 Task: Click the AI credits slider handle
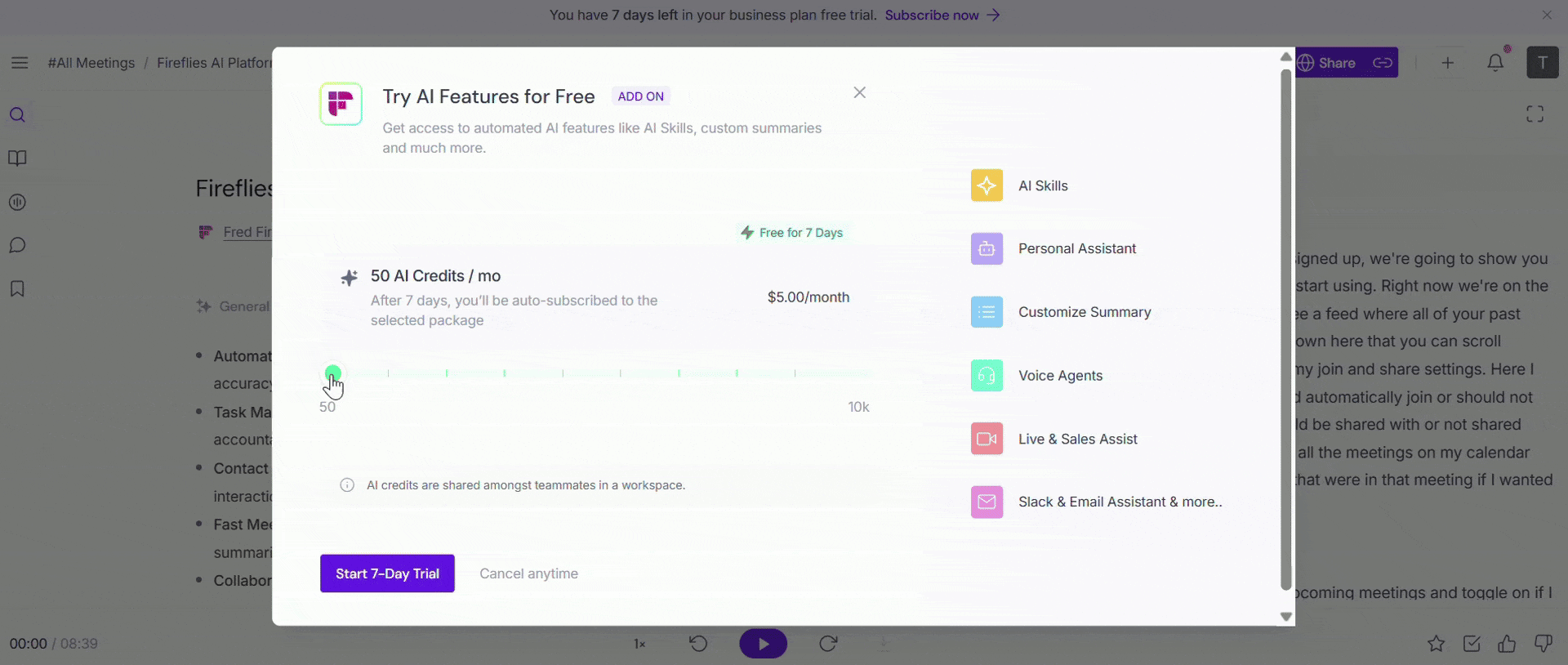click(x=332, y=373)
